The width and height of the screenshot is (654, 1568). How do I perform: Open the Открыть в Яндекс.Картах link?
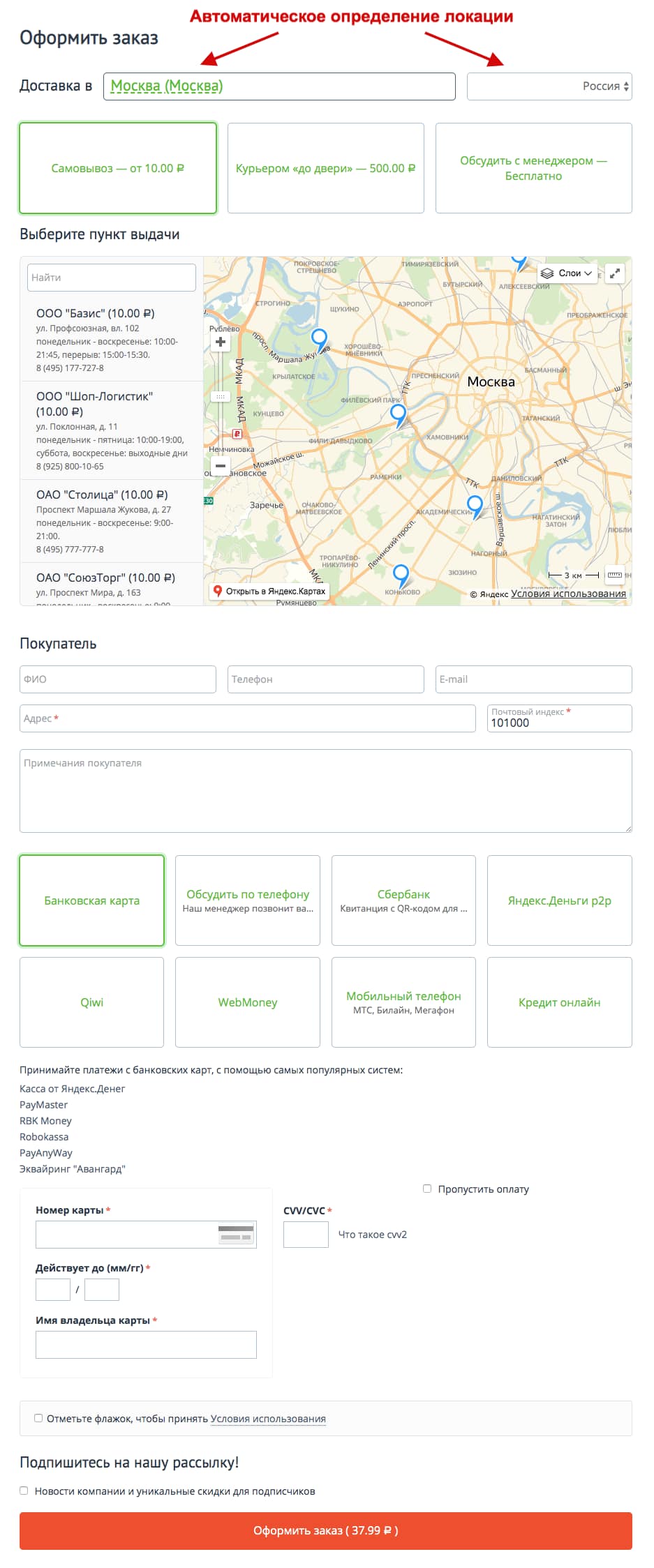click(x=269, y=591)
